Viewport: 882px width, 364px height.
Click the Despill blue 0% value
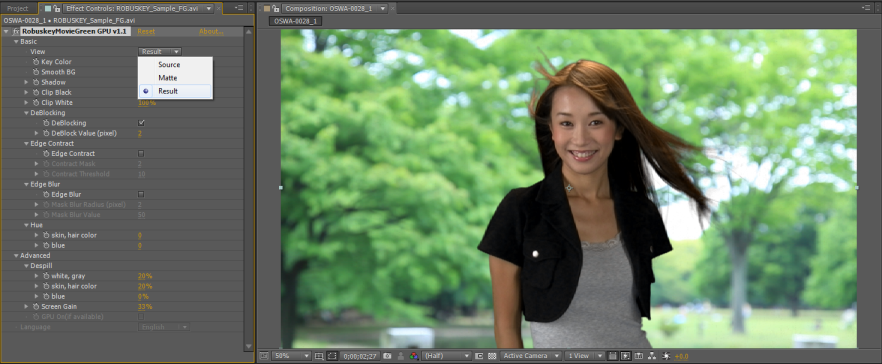[143, 296]
